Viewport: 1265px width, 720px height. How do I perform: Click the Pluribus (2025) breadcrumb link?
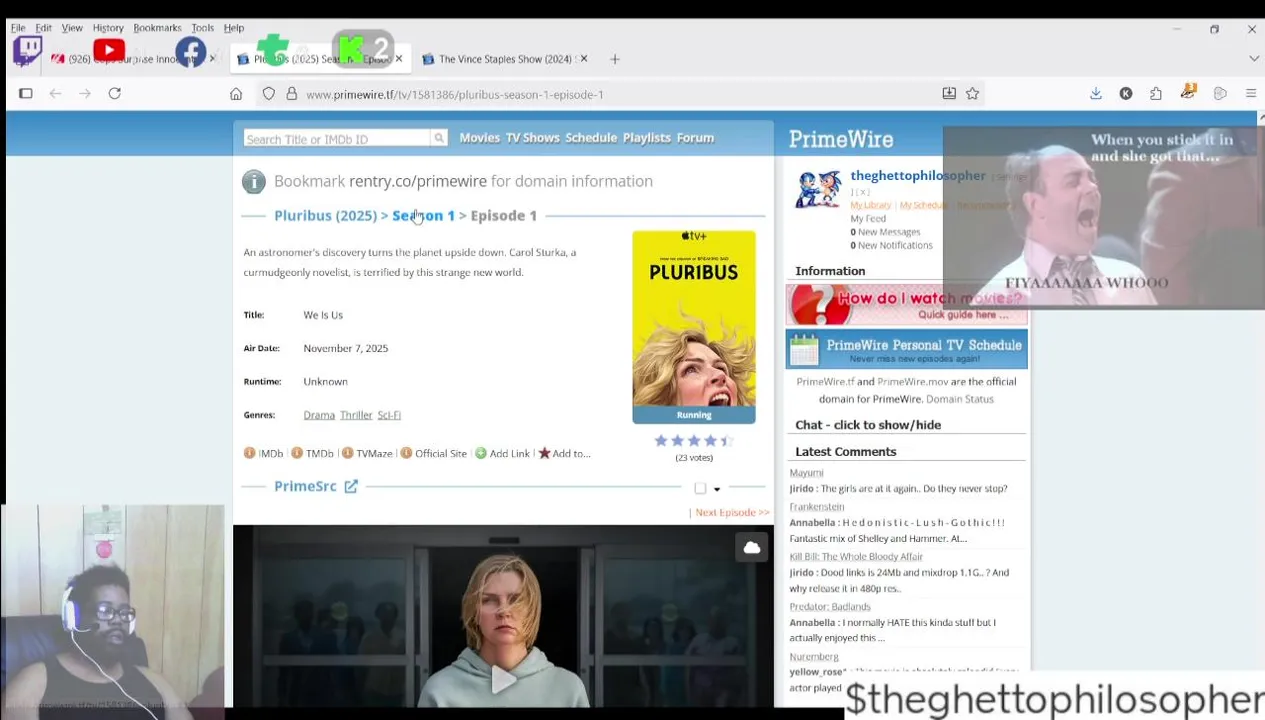click(x=325, y=215)
